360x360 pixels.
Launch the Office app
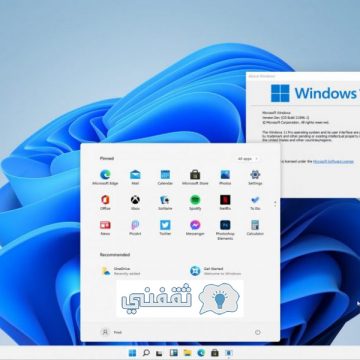(x=105, y=202)
